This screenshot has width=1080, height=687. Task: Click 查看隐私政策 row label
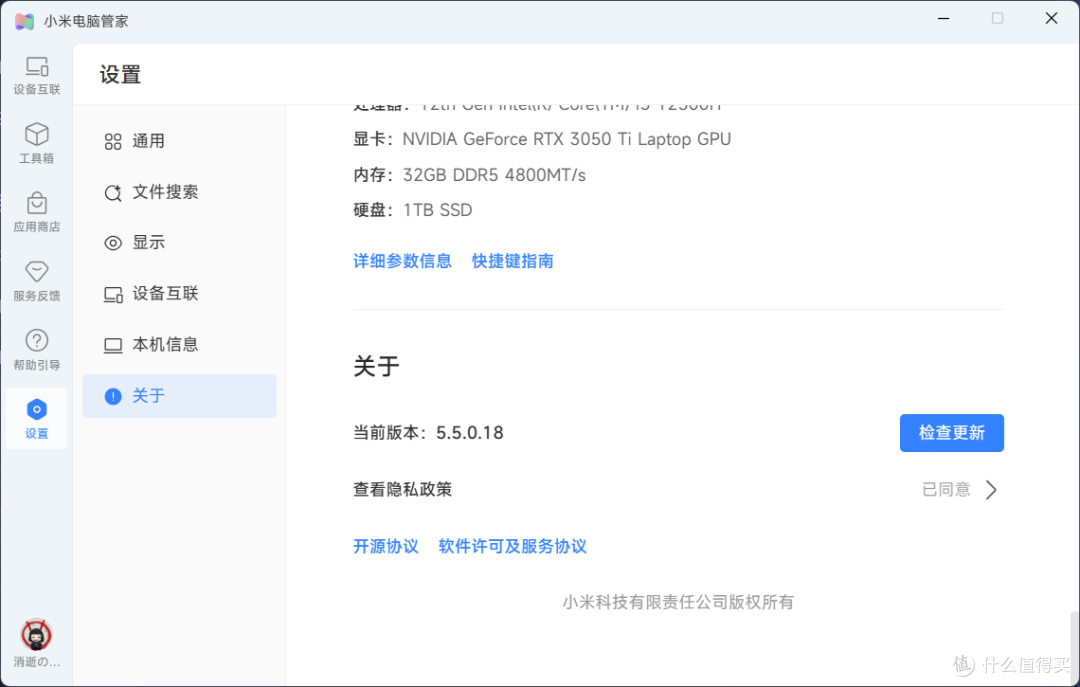point(402,490)
